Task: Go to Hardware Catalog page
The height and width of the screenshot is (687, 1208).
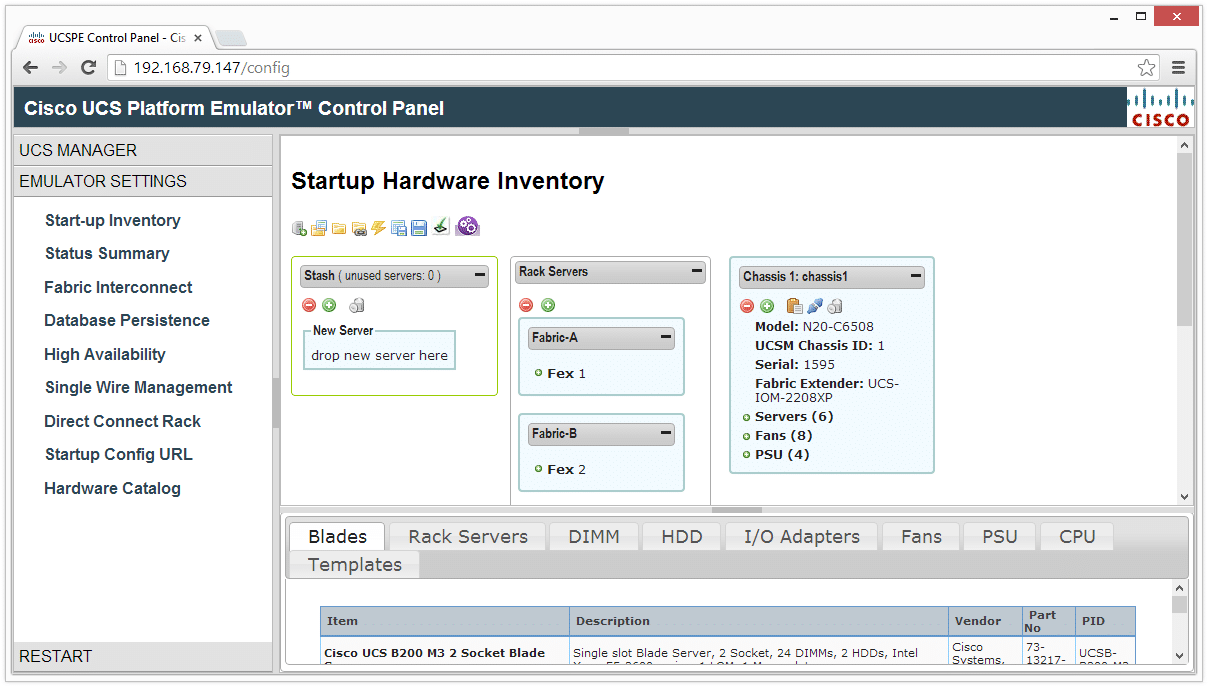Action: [x=112, y=489]
